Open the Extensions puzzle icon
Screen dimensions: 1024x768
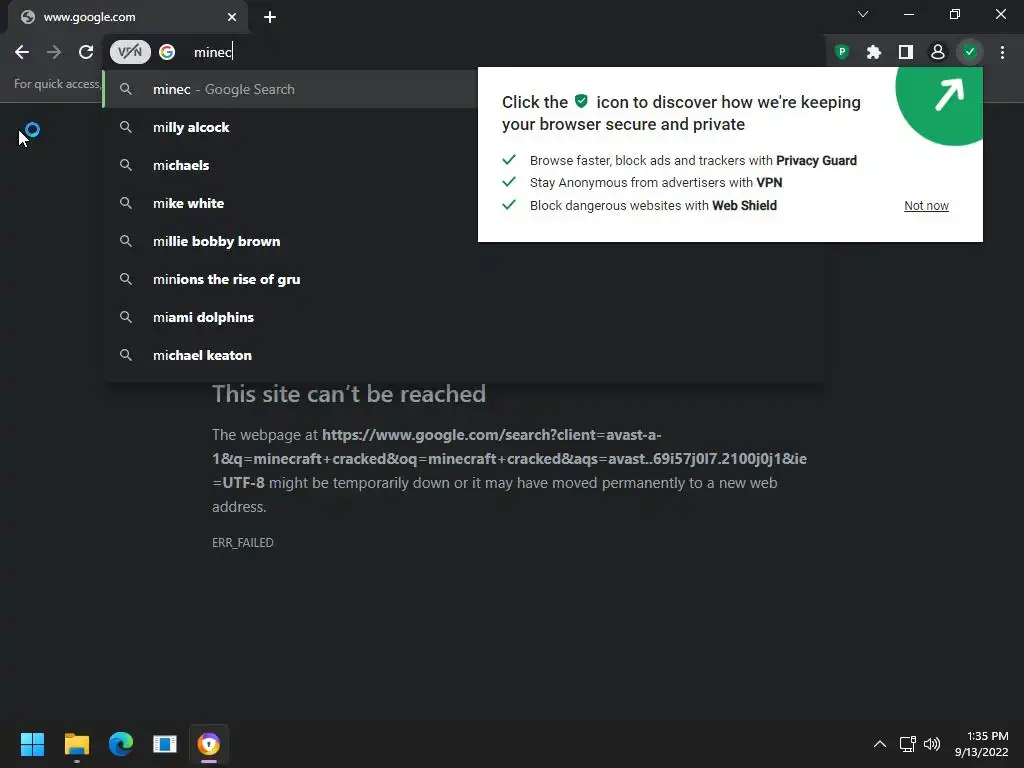(x=874, y=52)
